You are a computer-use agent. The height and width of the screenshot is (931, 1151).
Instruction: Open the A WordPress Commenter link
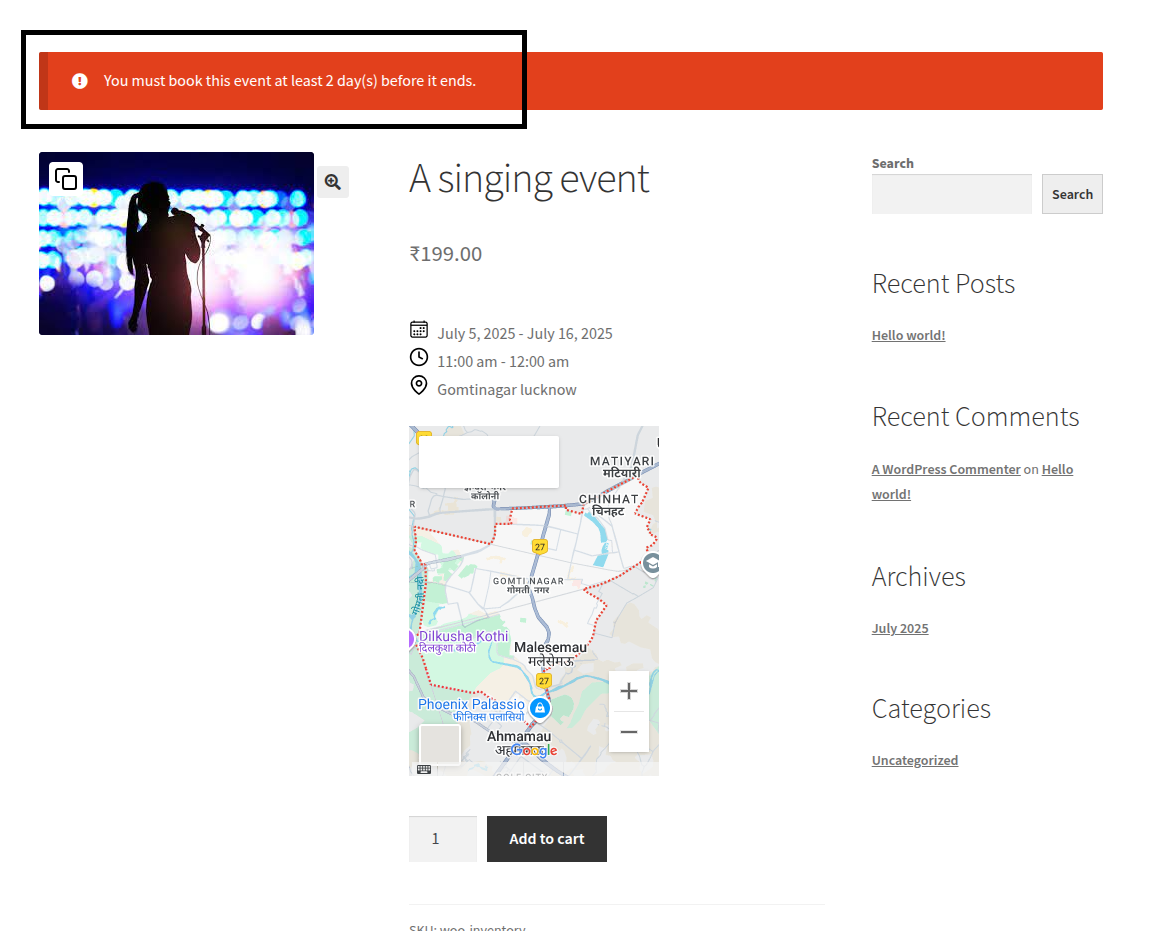click(x=945, y=469)
